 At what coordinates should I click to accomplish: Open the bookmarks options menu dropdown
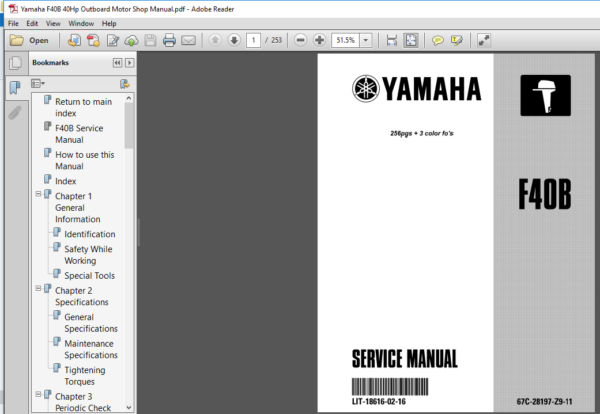coord(38,83)
